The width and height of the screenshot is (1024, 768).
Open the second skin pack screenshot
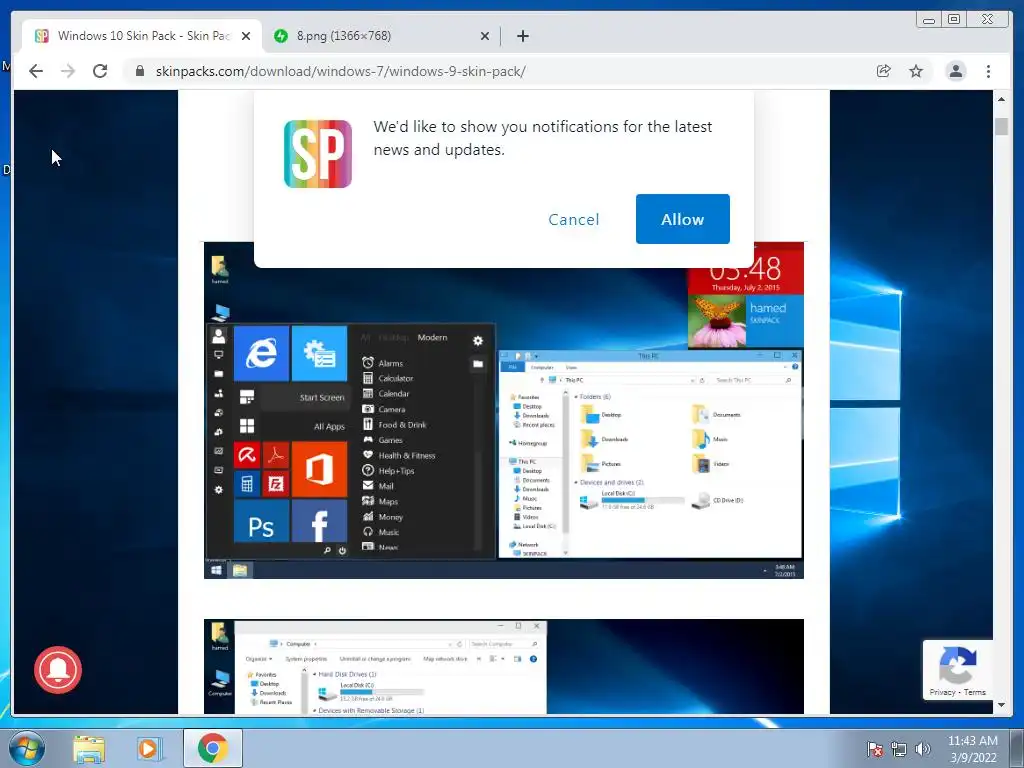click(504, 666)
